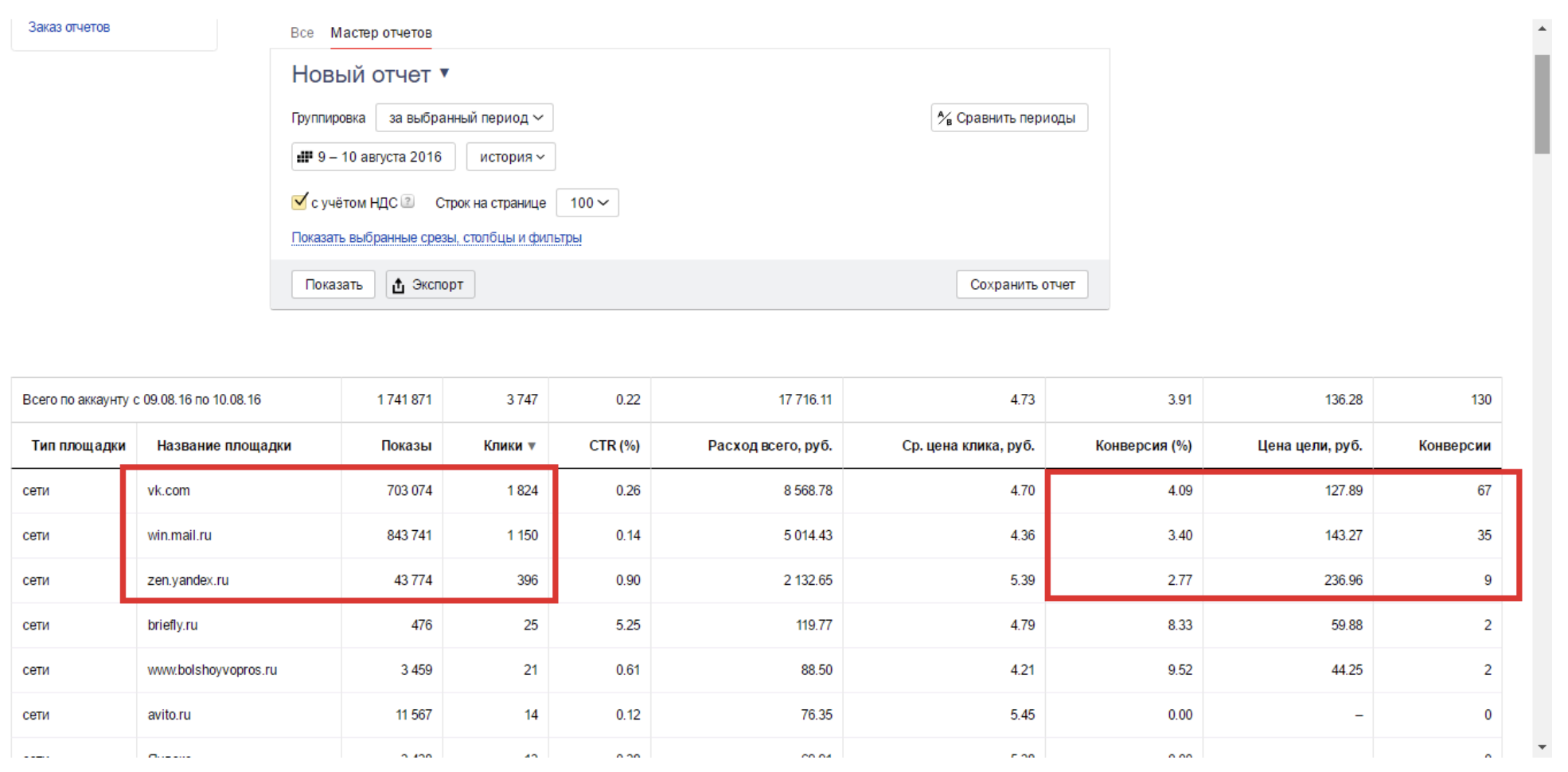The image size is (1568, 772).
Task: Click the help icon next to НДС
Action: pyautogui.click(x=408, y=202)
